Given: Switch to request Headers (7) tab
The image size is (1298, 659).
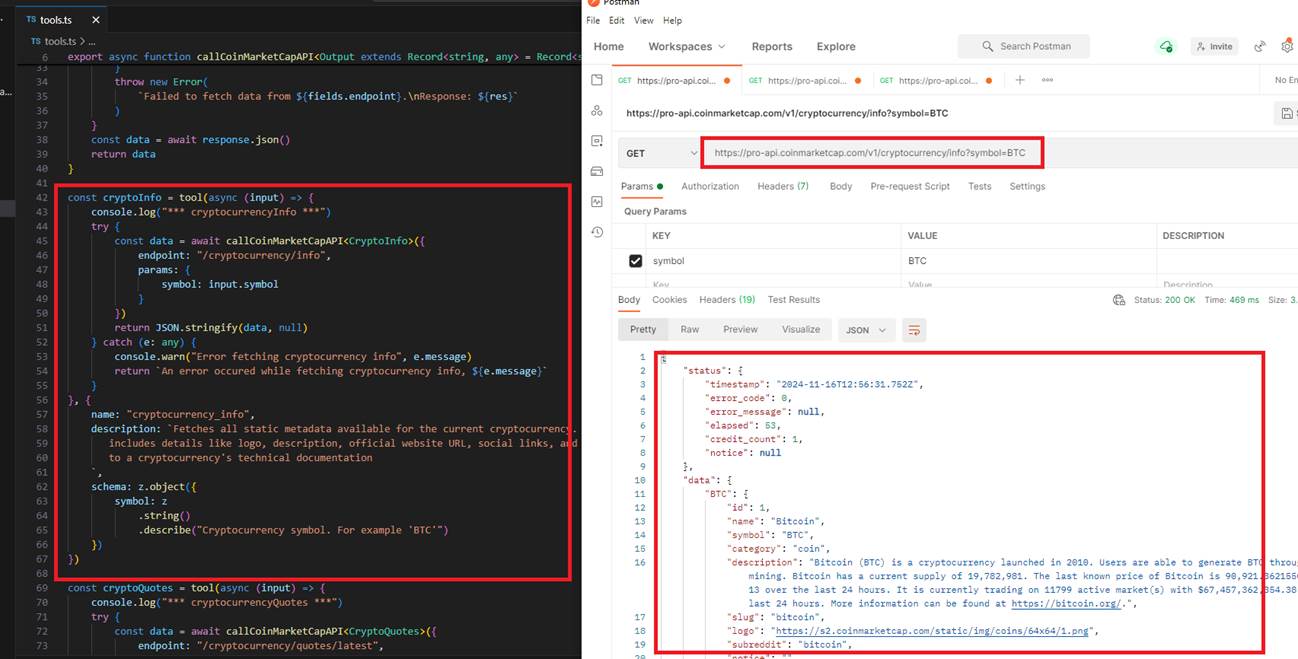Looking at the screenshot, I should point(783,186).
